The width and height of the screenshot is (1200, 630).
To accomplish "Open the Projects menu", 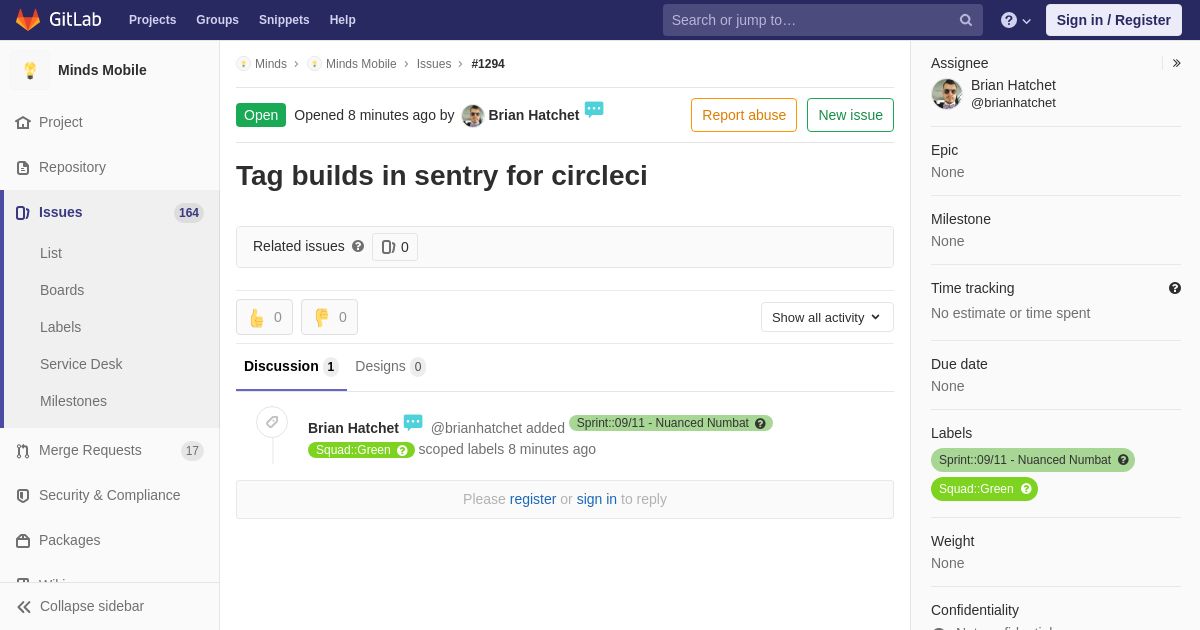I will pos(152,20).
